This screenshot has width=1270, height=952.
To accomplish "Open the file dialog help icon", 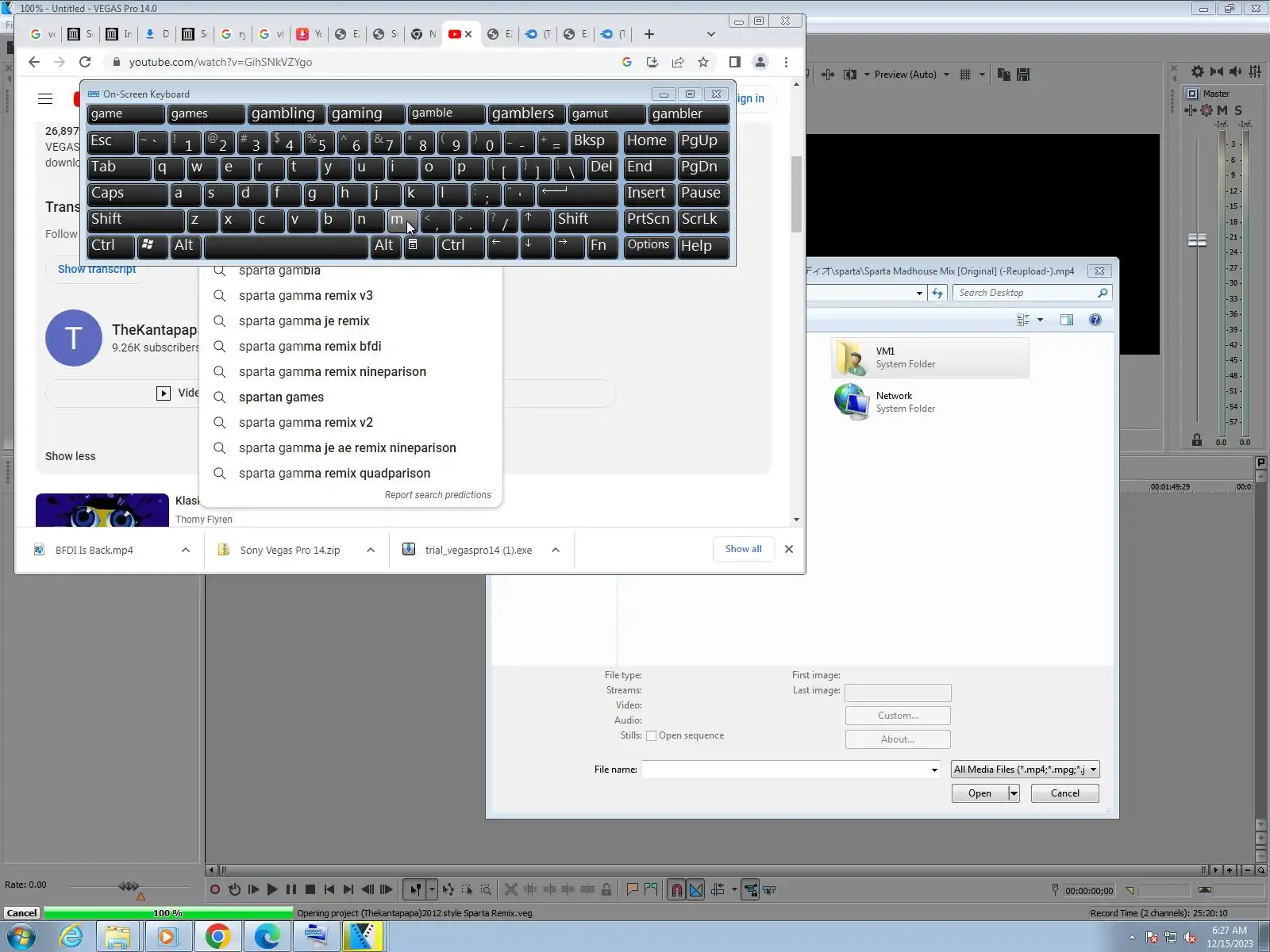I will pyautogui.click(x=1095, y=320).
